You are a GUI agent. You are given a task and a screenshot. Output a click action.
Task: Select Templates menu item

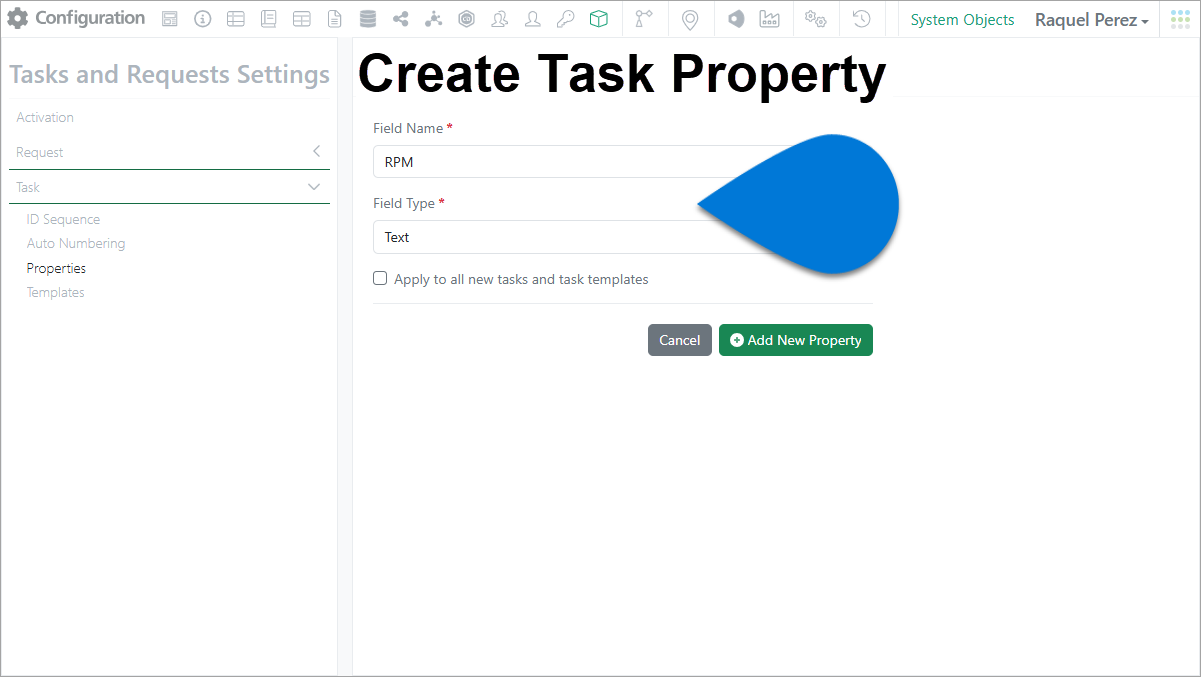(55, 292)
